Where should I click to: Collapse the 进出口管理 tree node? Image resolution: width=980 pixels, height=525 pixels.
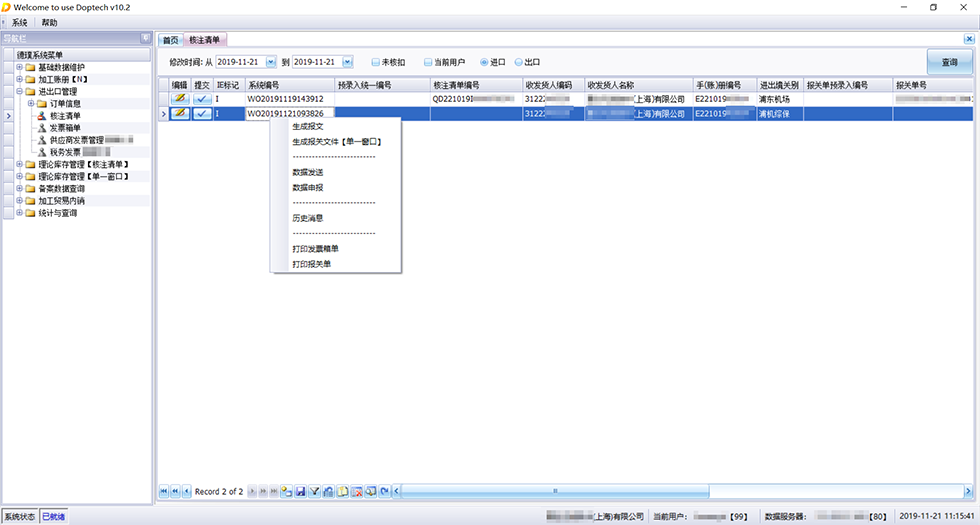pos(19,91)
